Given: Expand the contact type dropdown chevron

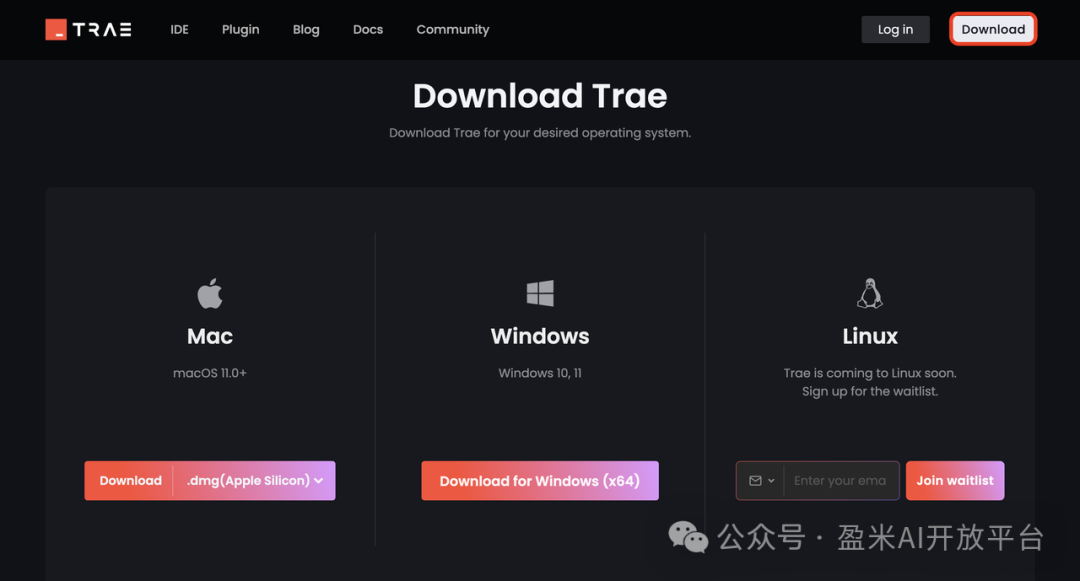Looking at the screenshot, I should [x=771, y=480].
